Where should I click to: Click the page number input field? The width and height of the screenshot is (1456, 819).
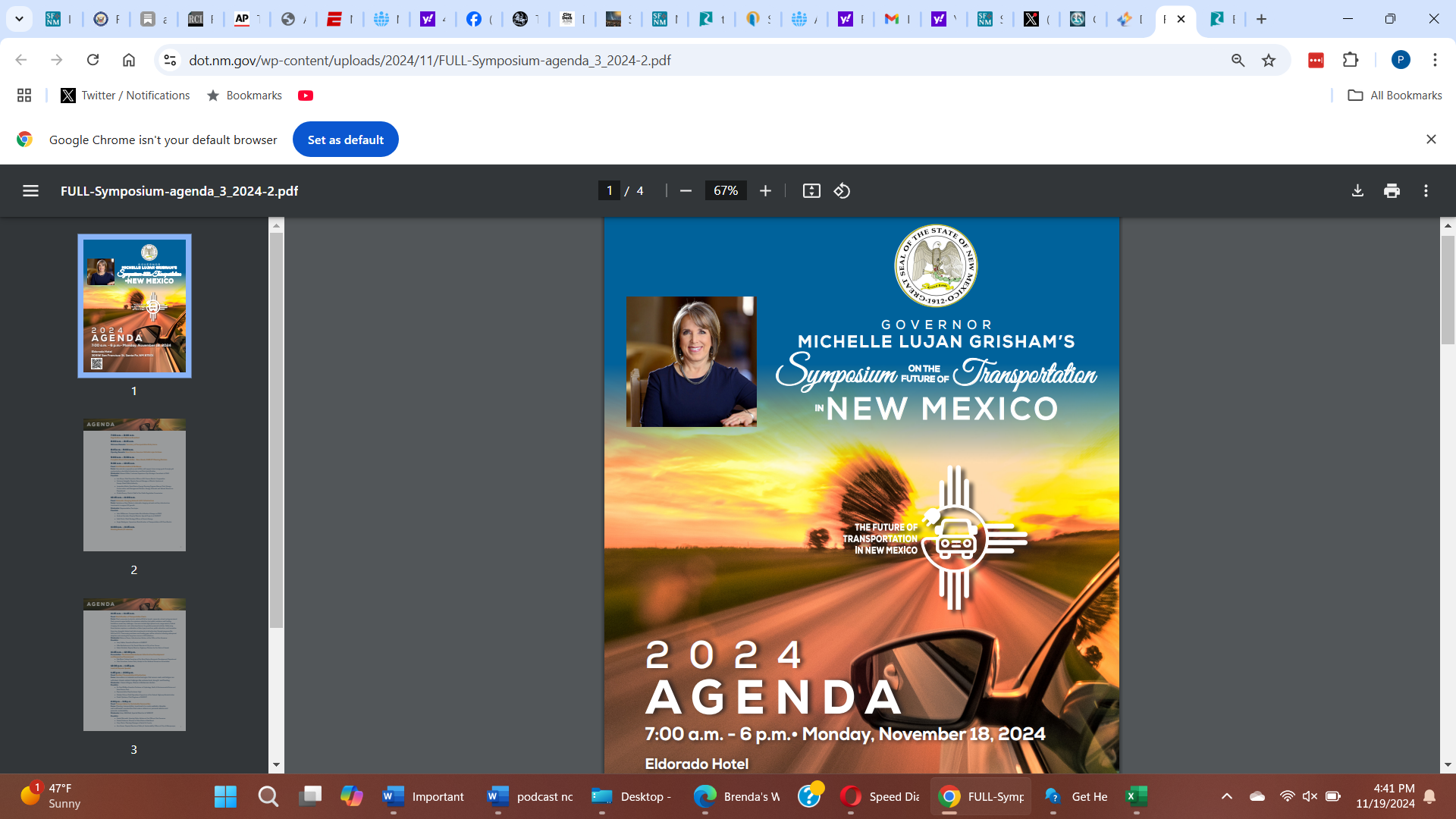pos(609,191)
